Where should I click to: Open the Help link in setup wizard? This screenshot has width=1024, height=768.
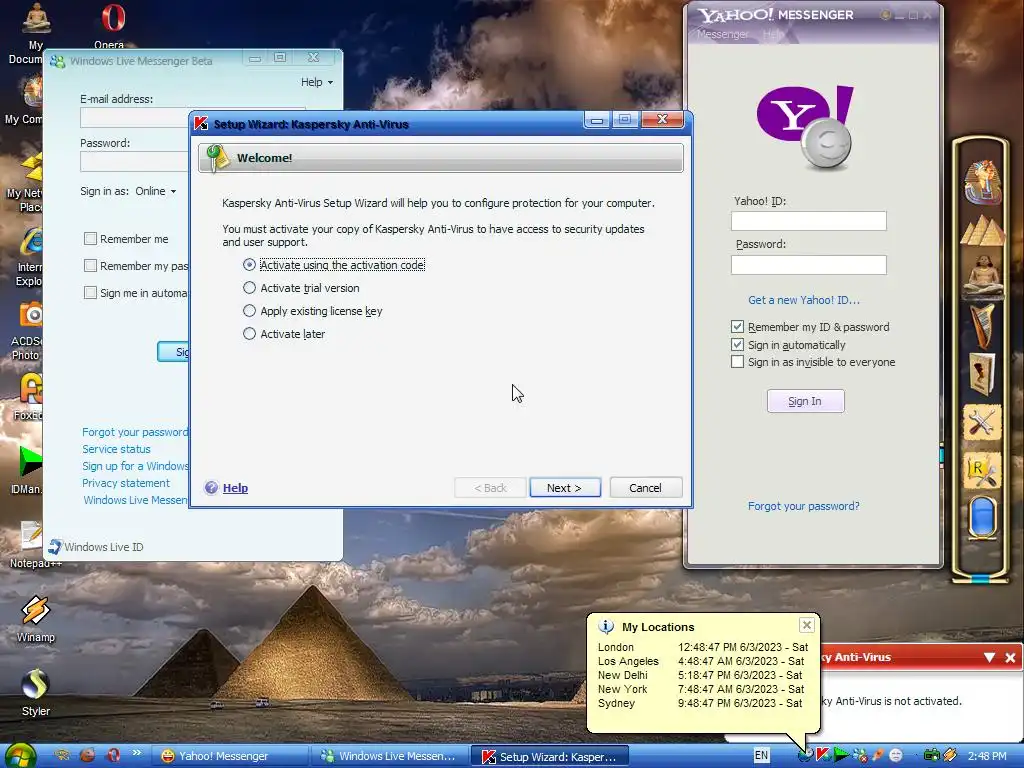235,488
